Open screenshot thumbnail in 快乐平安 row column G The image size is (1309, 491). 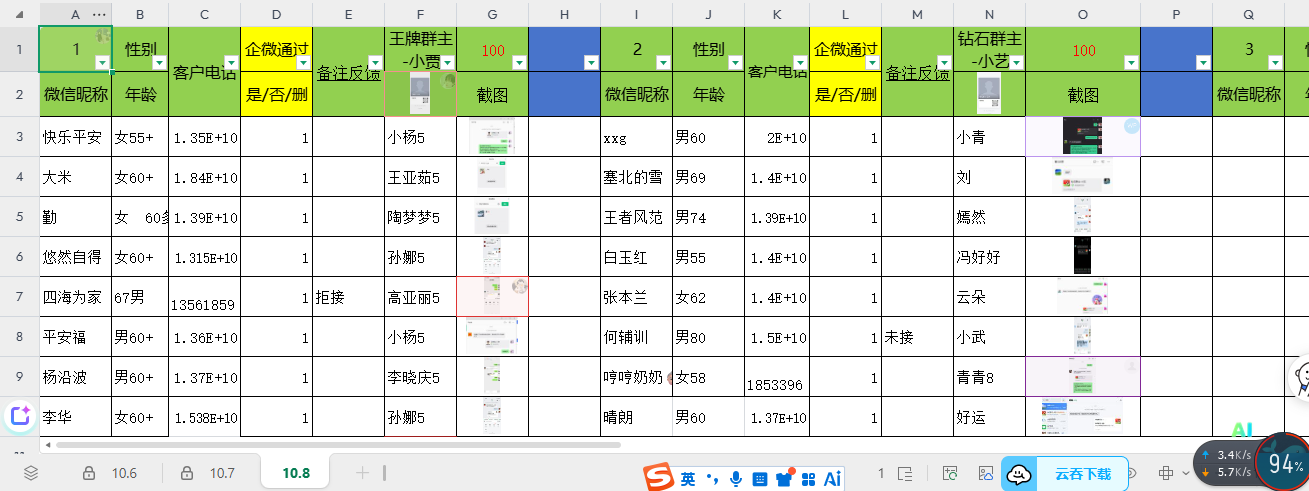492,137
